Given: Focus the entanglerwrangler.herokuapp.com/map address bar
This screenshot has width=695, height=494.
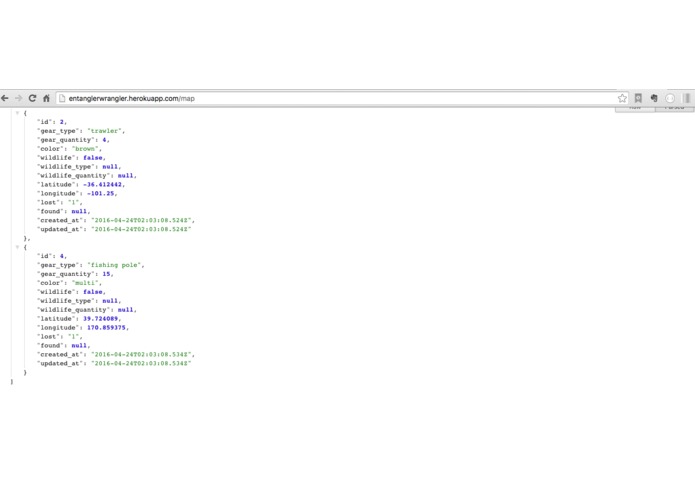Looking at the screenshot, I should click(x=341, y=98).
